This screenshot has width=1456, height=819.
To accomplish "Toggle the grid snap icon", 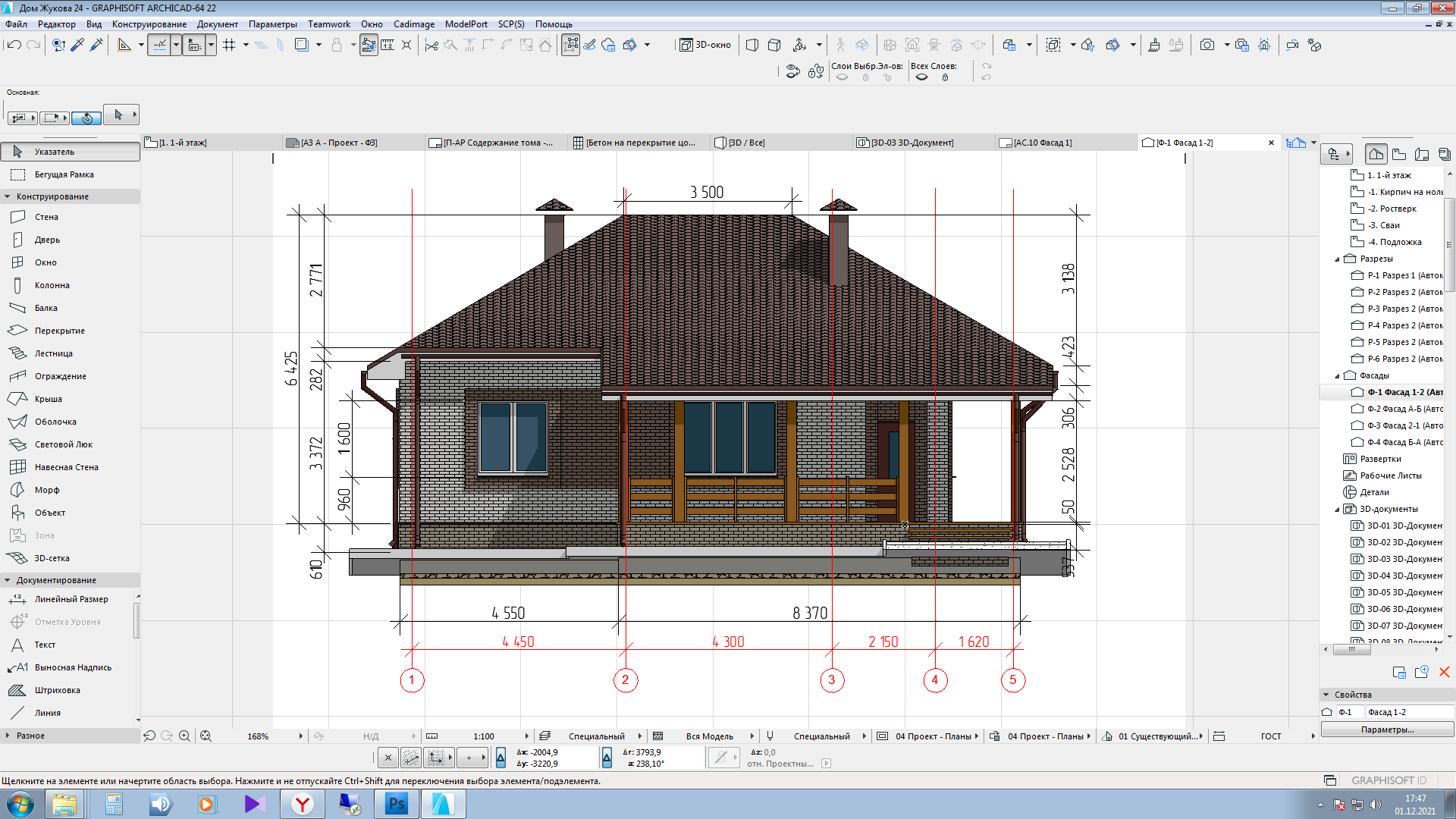I will (229, 45).
